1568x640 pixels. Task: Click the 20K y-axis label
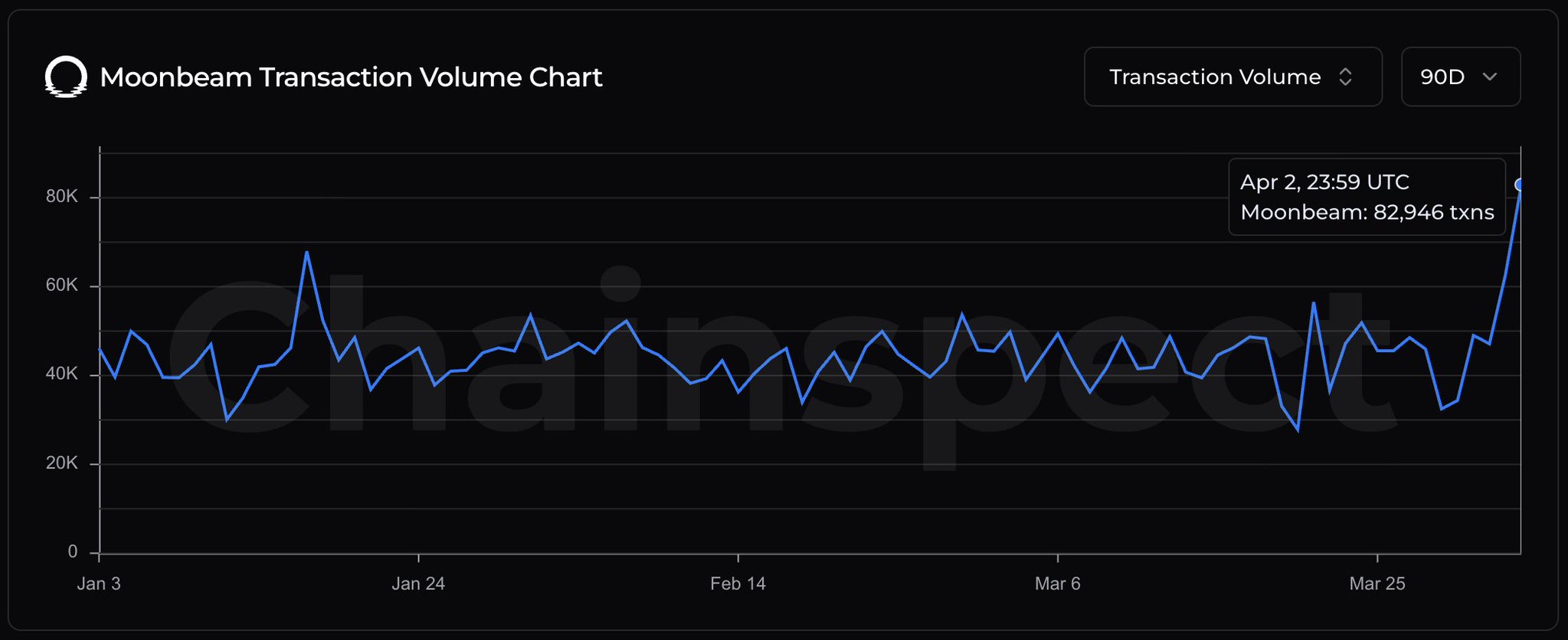62,463
